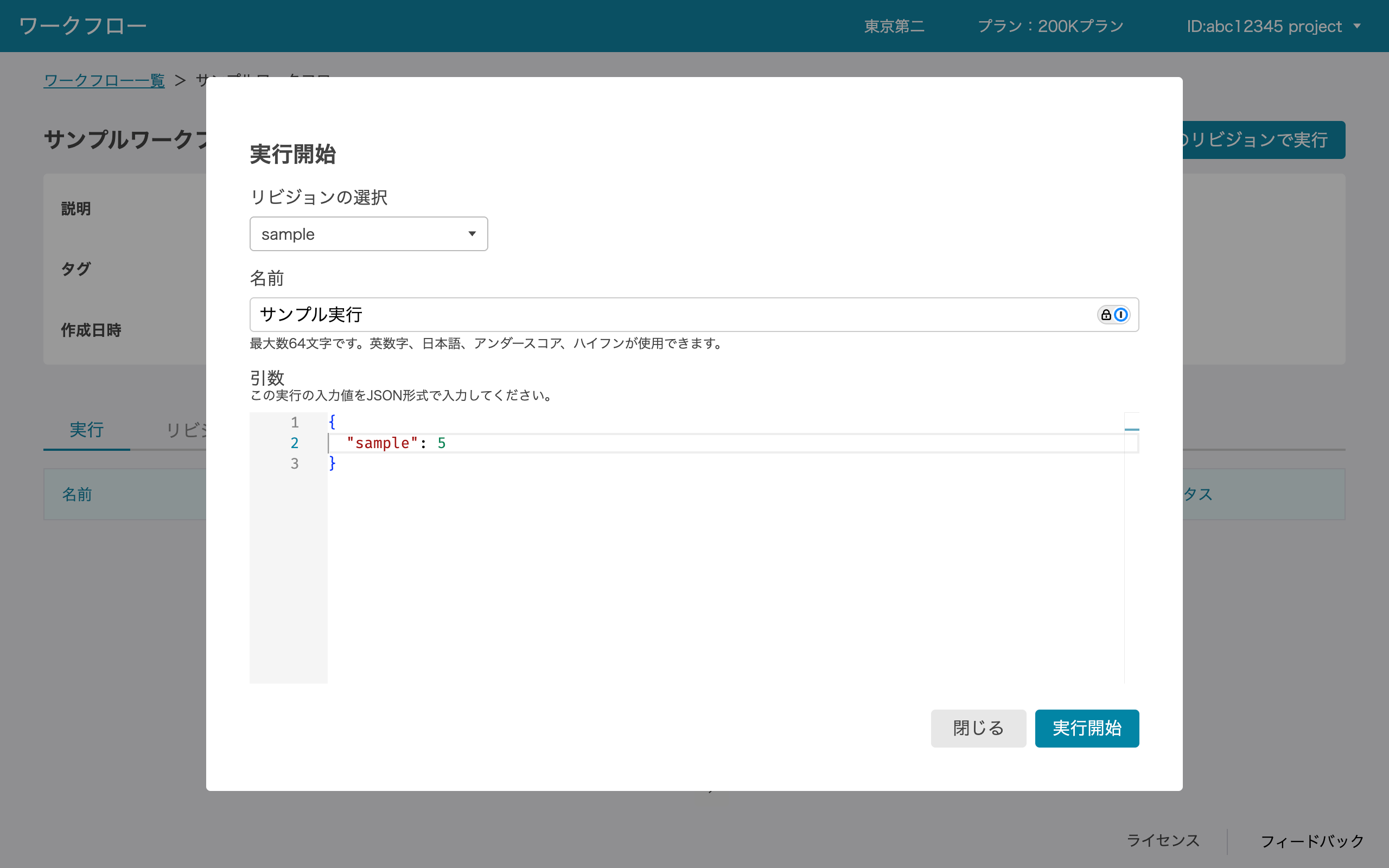Open the ワークフロー一覧 breadcrumb link
The width and height of the screenshot is (1389, 868).
[x=104, y=80]
